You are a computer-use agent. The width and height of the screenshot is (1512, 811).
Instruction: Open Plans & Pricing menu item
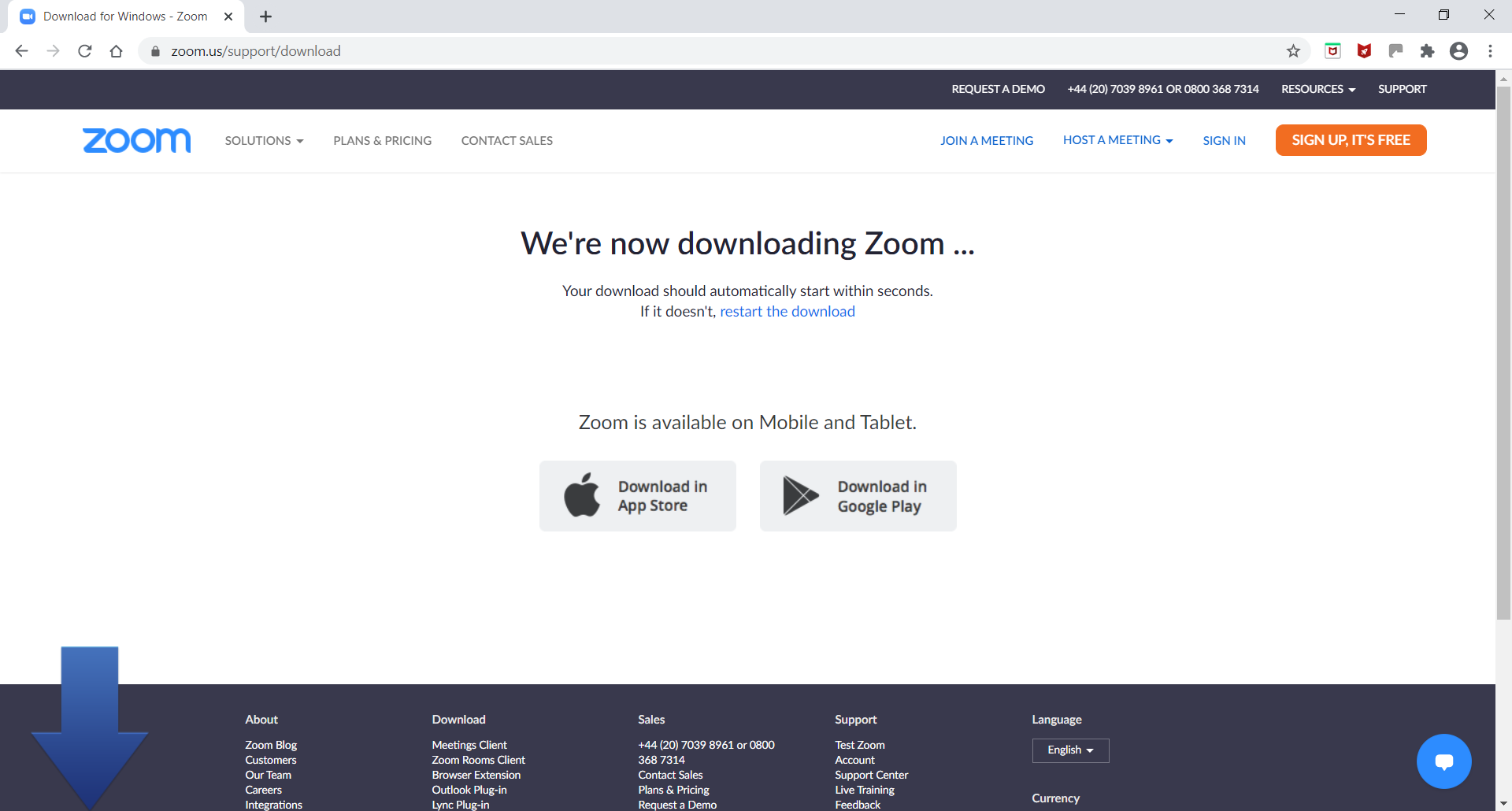pyautogui.click(x=382, y=141)
